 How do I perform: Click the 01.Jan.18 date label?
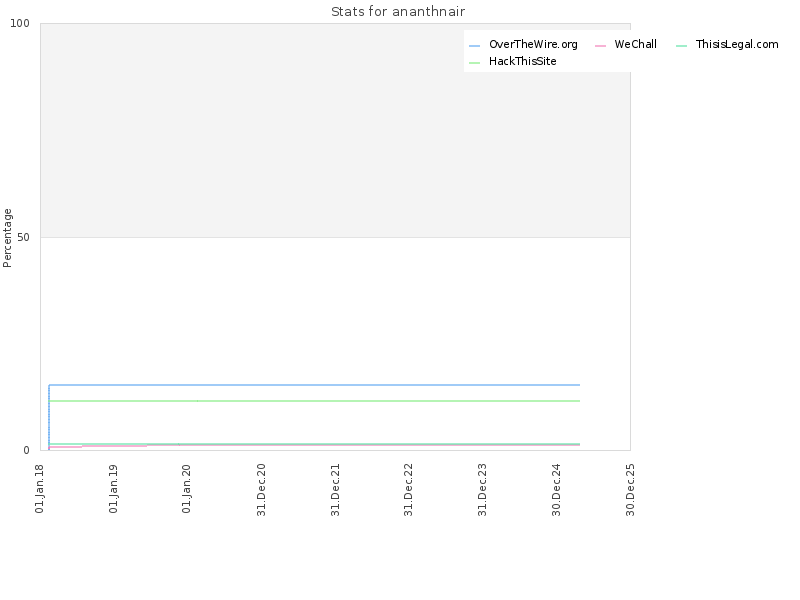[40, 489]
